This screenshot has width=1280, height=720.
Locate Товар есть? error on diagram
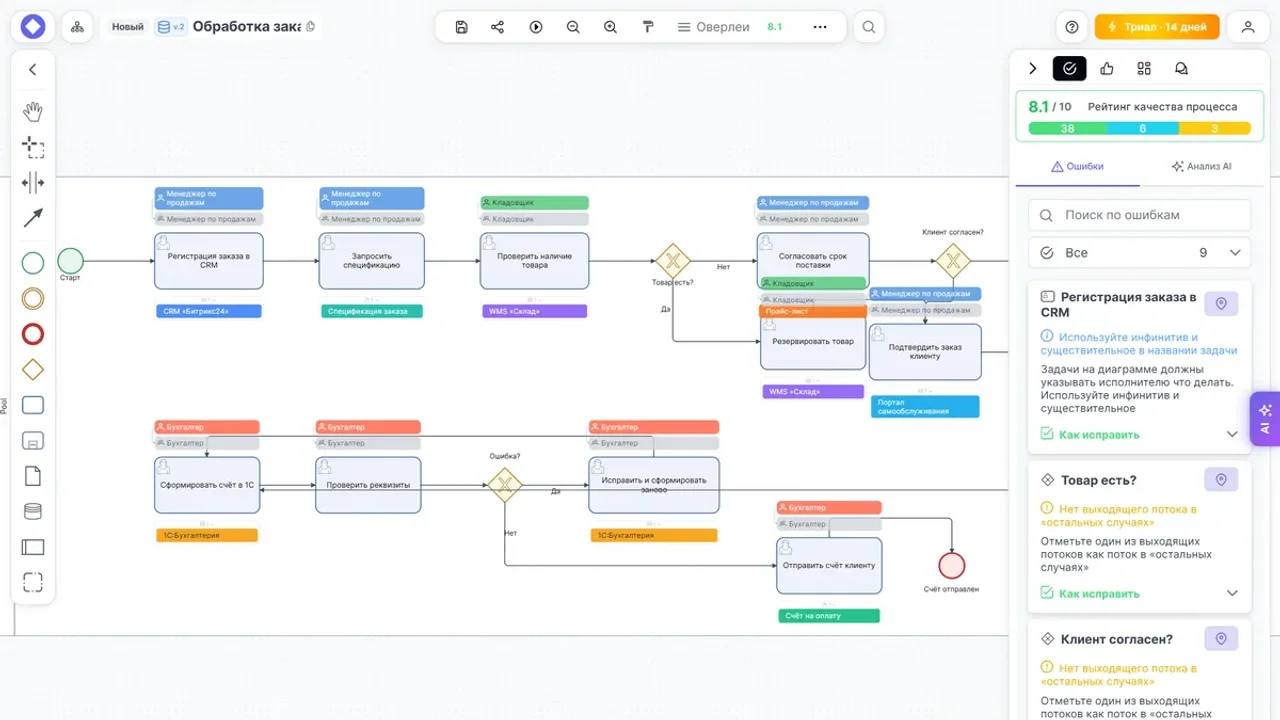1221,480
